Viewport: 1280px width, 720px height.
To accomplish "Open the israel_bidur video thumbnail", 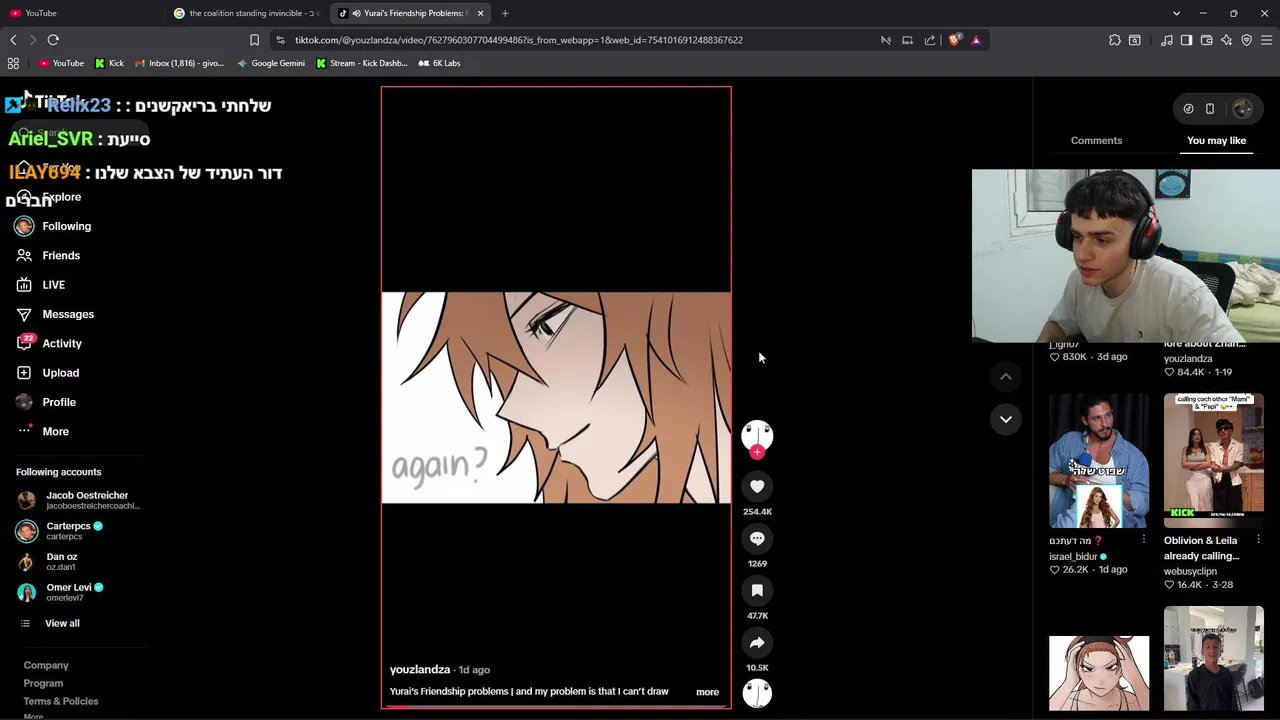I will pyautogui.click(x=1099, y=461).
